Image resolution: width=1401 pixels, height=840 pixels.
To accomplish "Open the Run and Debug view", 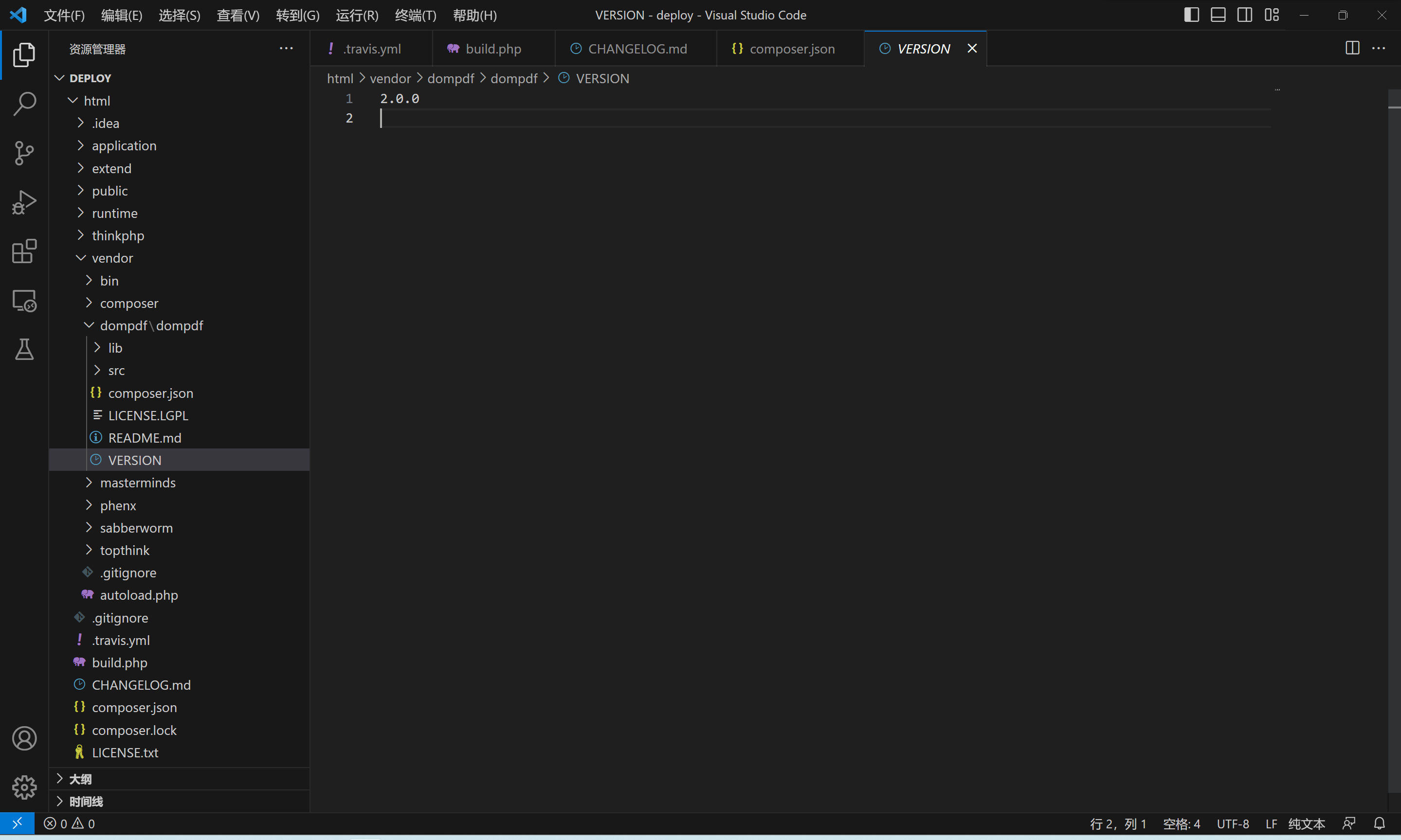I will click(24, 202).
